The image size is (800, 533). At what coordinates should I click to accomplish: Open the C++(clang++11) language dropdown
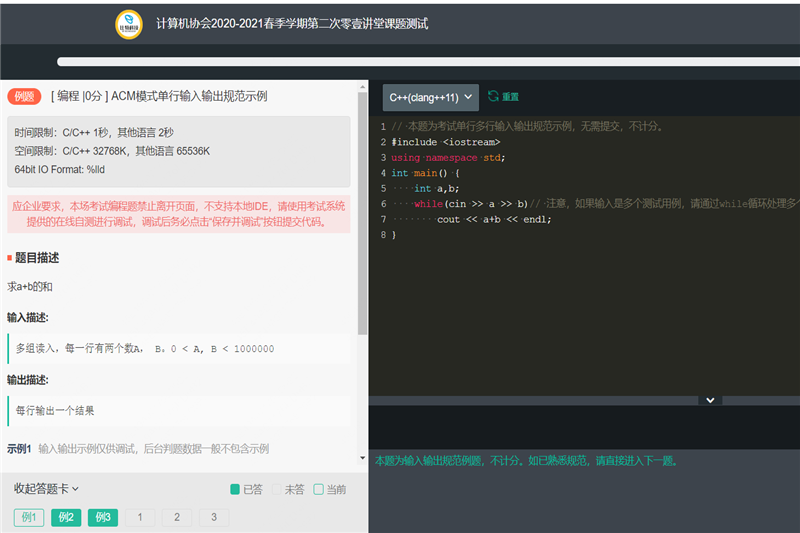click(430, 97)
